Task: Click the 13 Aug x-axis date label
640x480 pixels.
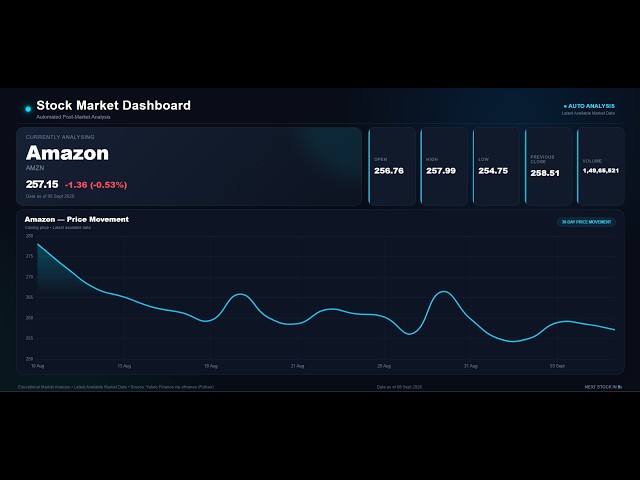Action: point(124,366)
